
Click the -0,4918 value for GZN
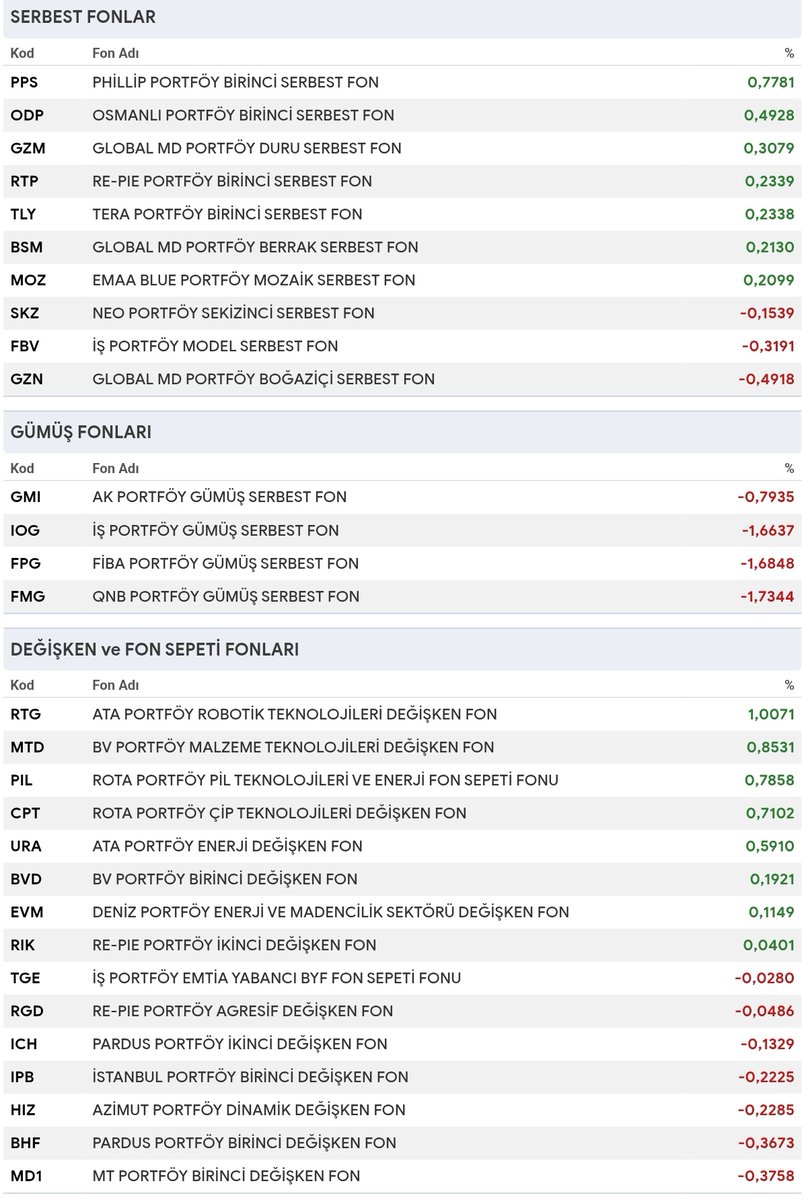tap(767, 379)
